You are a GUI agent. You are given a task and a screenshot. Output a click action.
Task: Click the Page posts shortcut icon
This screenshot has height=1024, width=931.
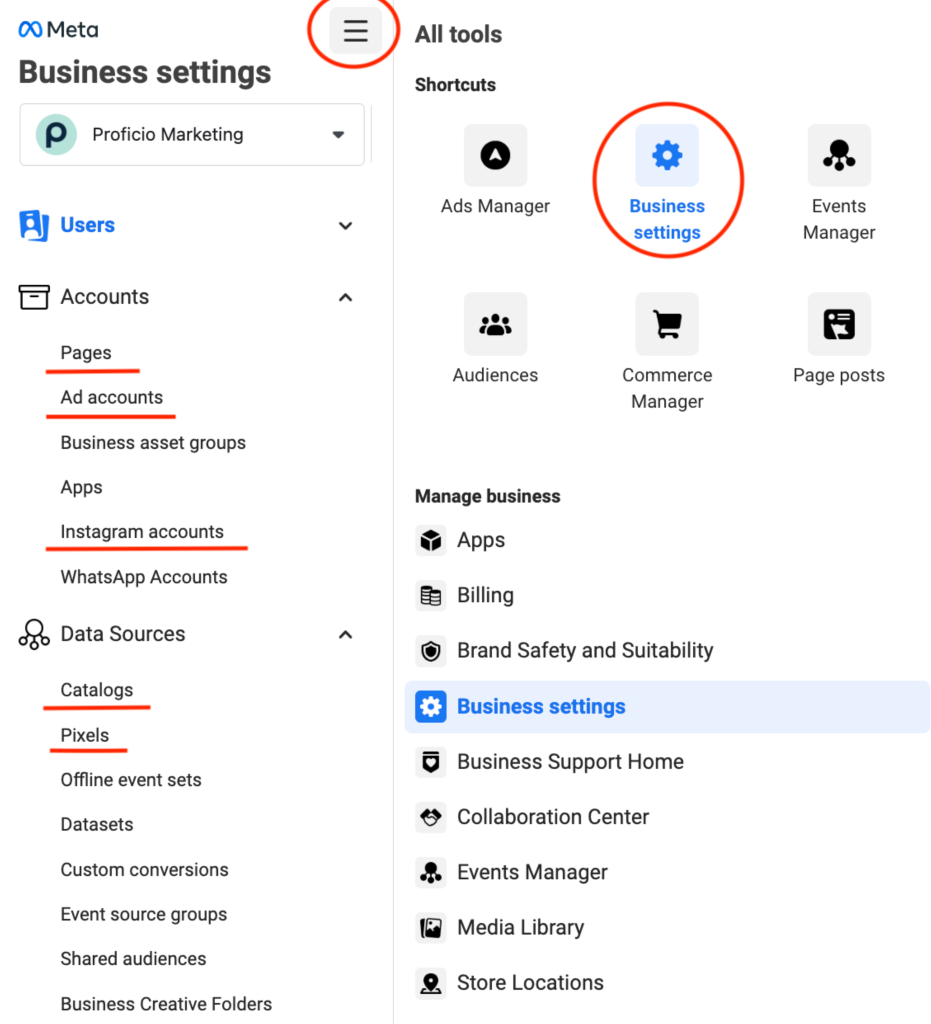pyautogui.click(x=839, y=324)
